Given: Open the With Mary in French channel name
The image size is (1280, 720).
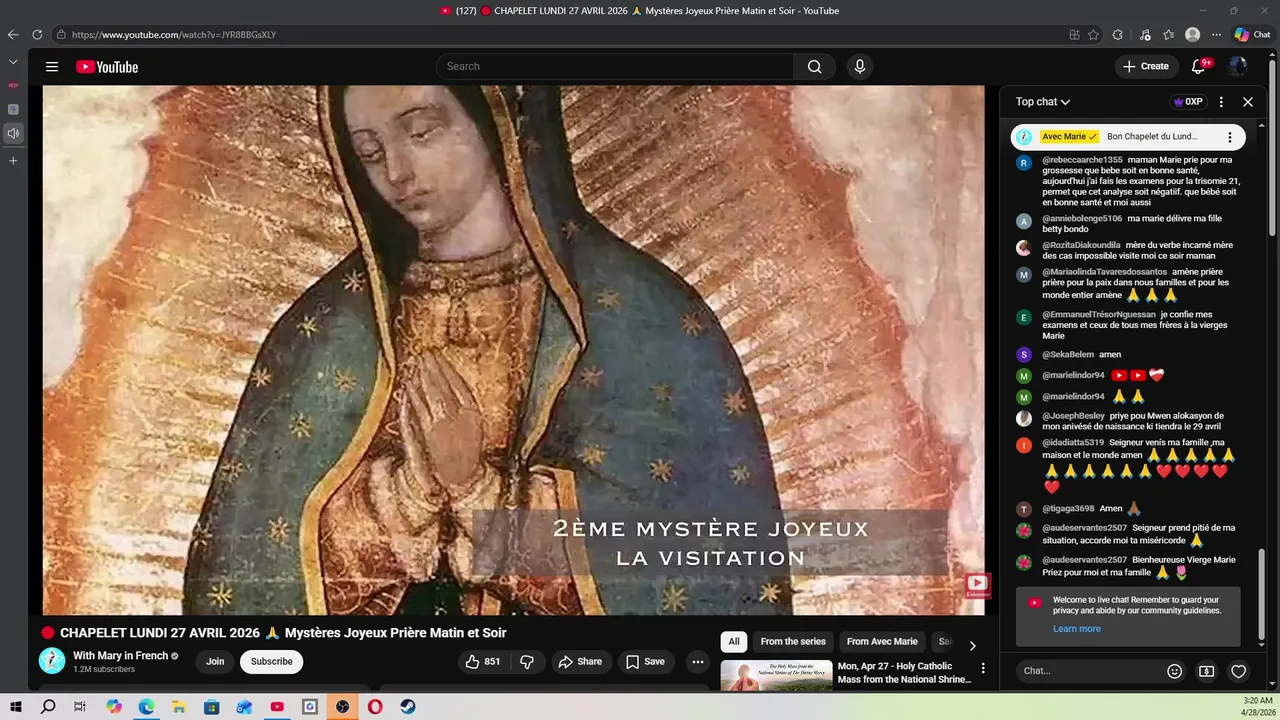Looking at the screenshot, I should pyautogui.click(x=120, y=656).
